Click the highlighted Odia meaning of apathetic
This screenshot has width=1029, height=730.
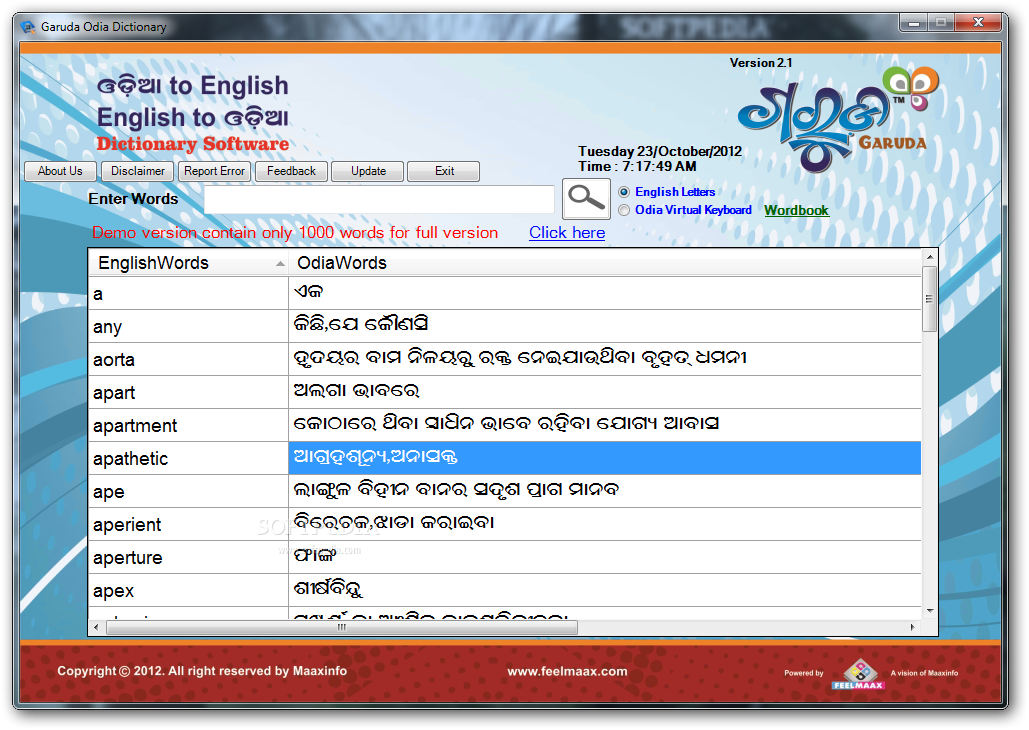pos(604,458)
